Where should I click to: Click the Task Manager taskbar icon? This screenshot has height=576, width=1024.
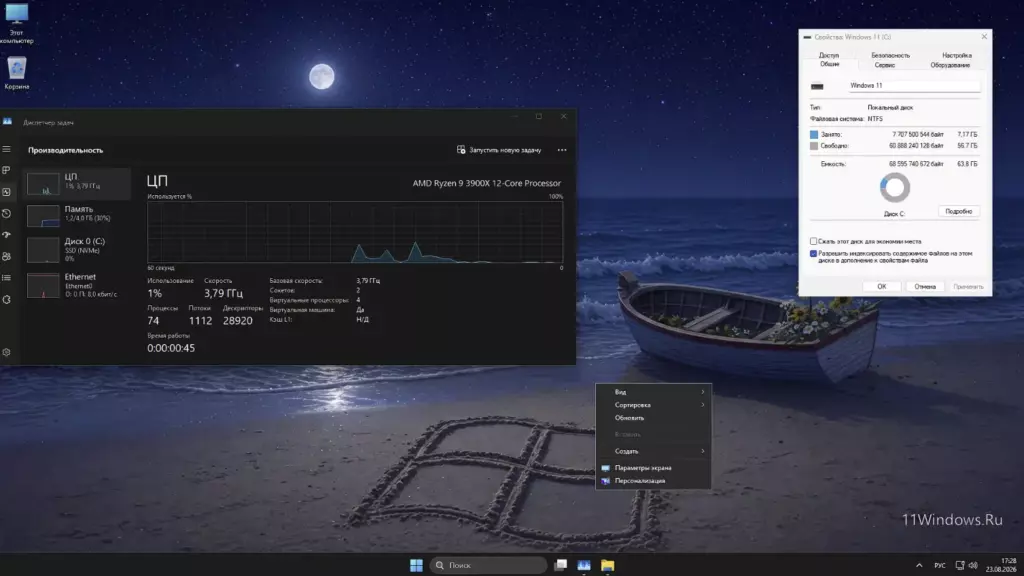pos(584,566)
